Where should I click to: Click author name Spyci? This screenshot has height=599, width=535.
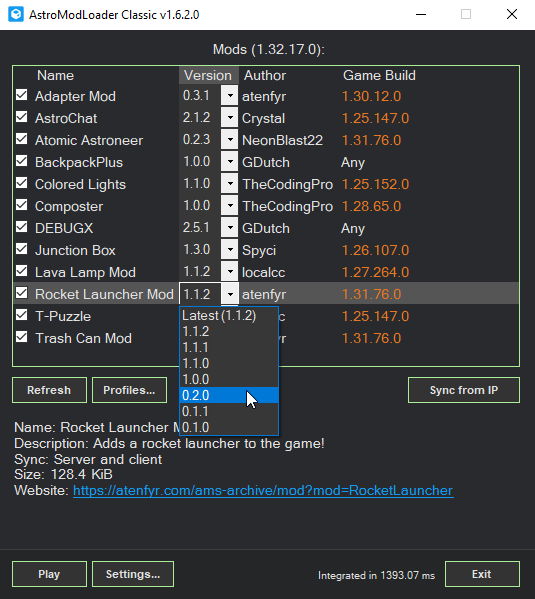259,251
